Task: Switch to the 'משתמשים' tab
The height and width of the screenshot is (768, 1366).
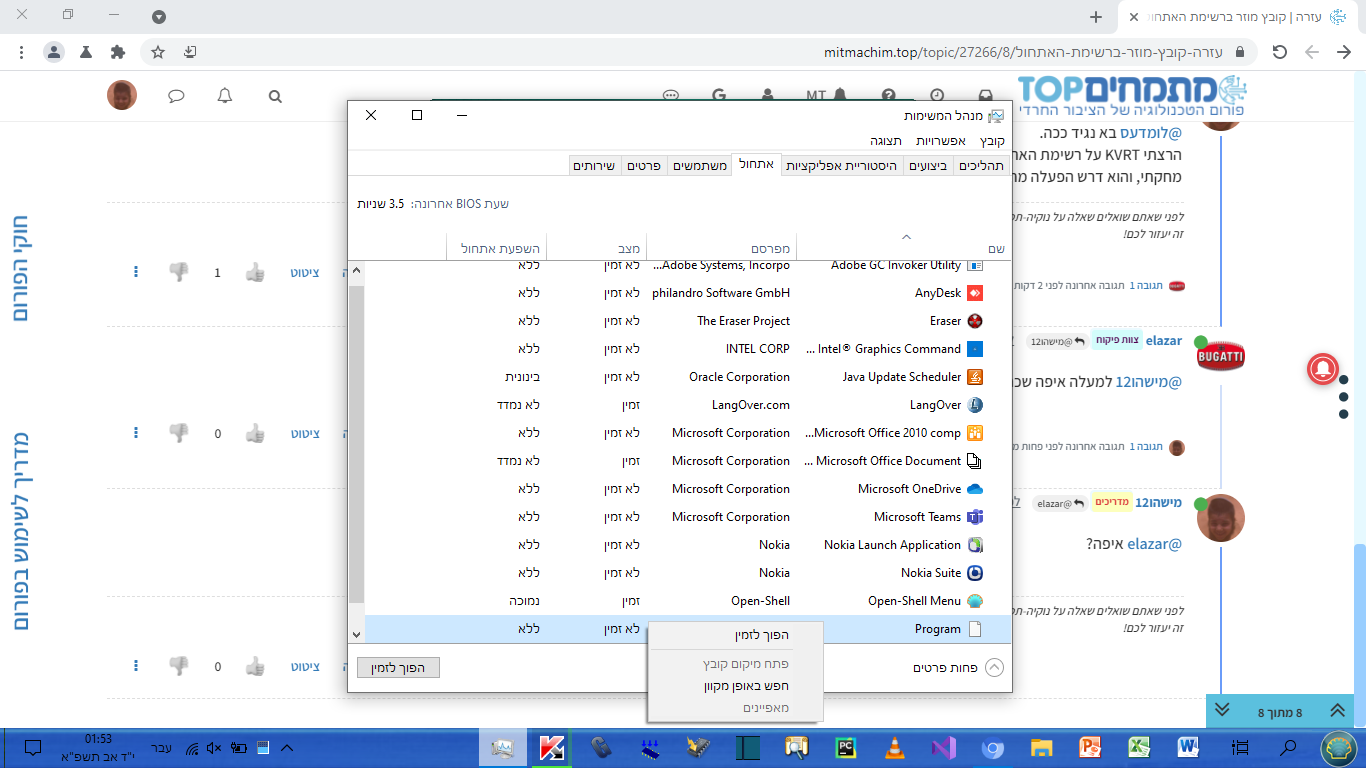Action: tap(699, 165)
